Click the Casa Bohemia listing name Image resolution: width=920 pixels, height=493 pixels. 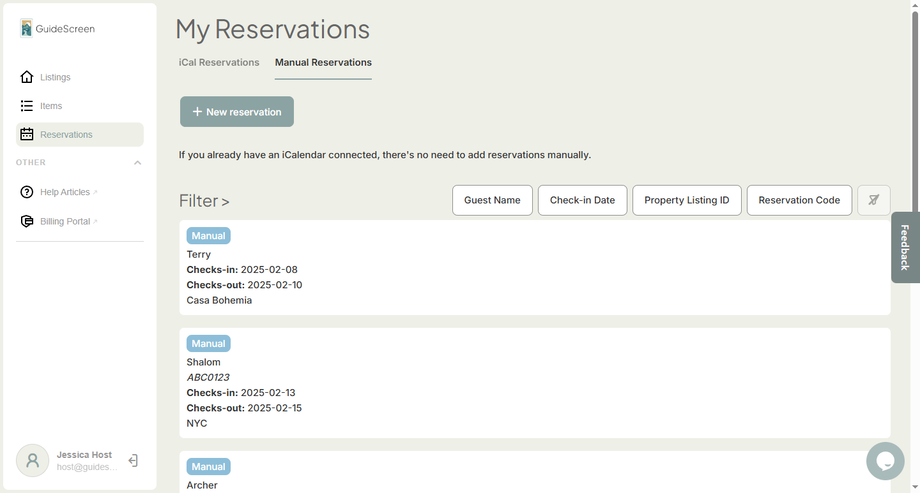coord(219,300)
